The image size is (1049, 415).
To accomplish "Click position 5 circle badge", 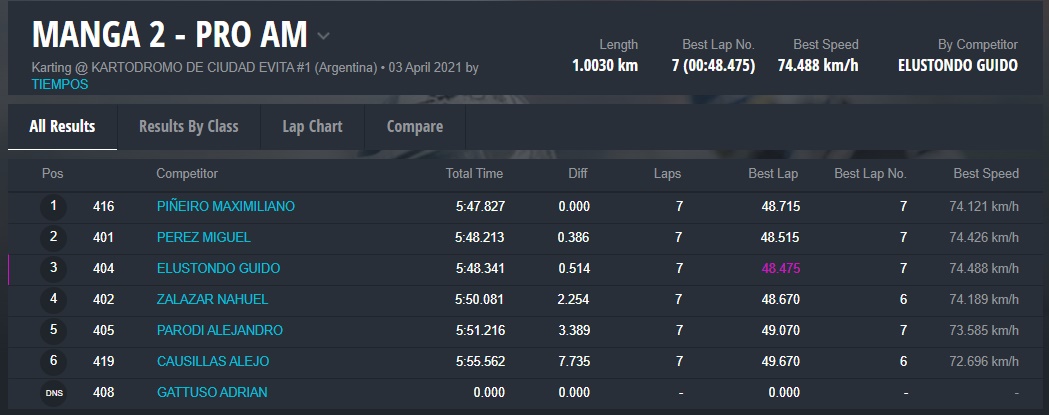I will [53, 331].
